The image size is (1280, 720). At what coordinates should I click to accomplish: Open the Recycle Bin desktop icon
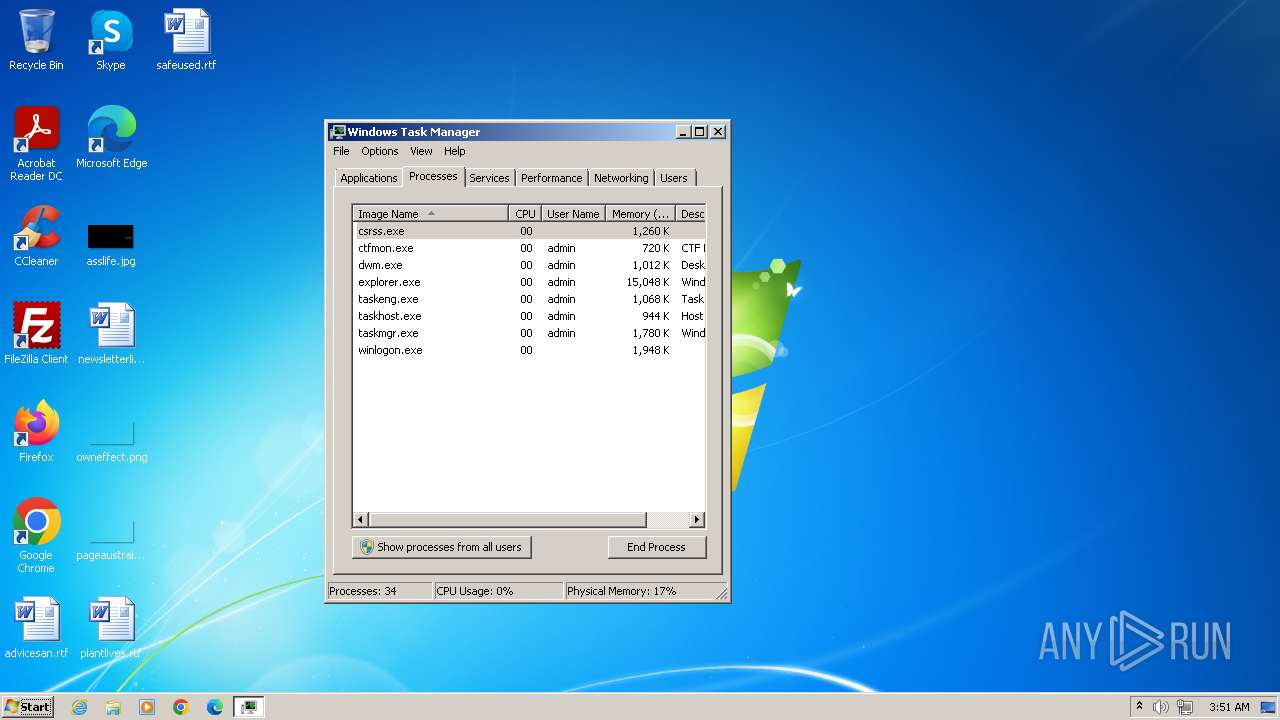36,40
